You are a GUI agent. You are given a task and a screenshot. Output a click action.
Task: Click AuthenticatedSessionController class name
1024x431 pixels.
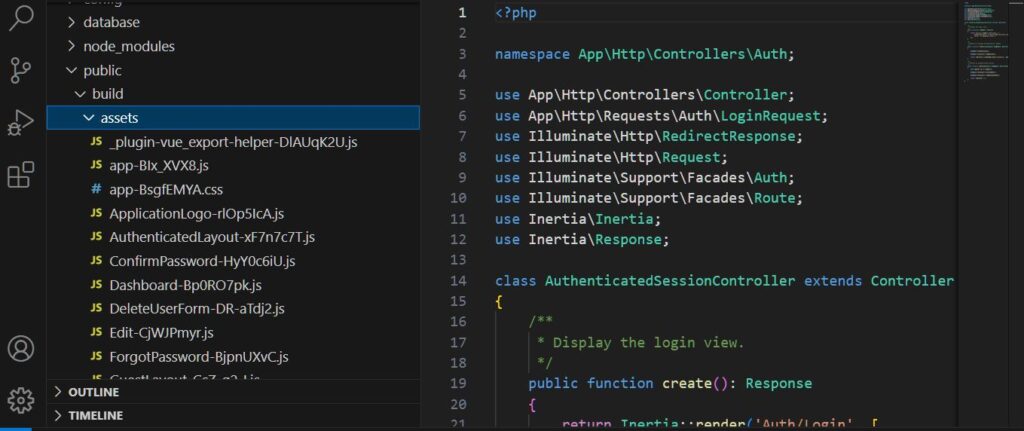pyautogui.click(x=670, y=281)
